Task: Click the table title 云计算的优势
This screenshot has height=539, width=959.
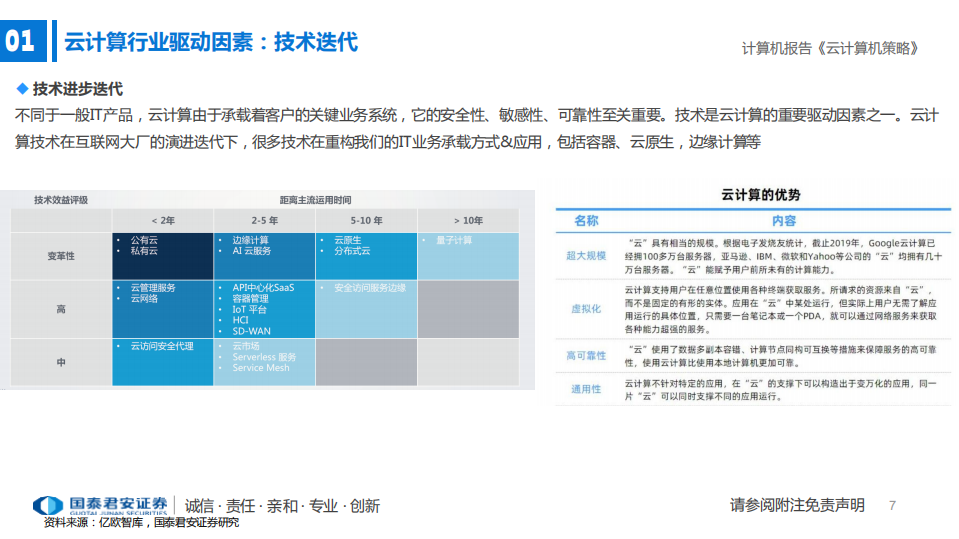Action: coord(760,195)
